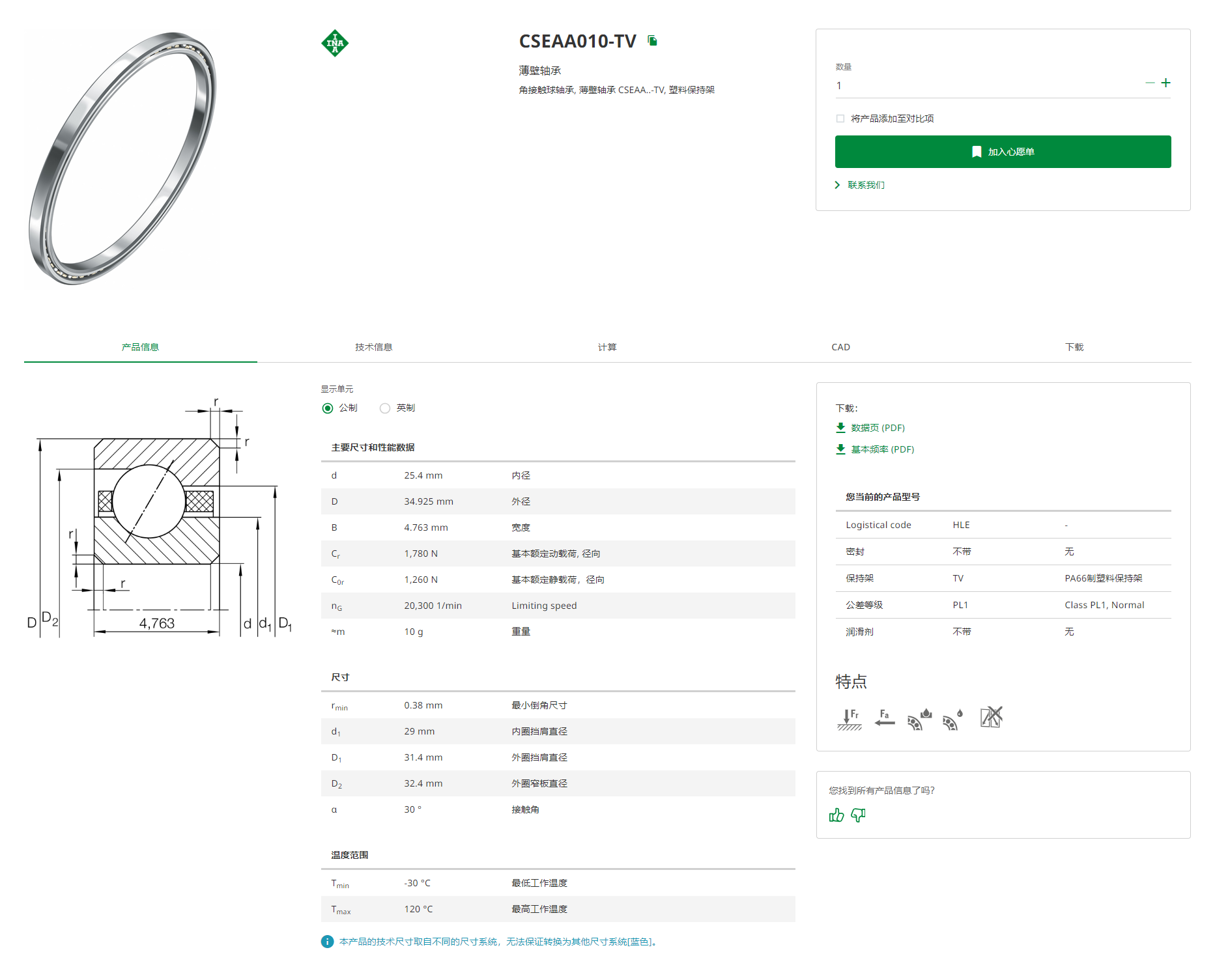Decrease quantity with the minus button
The height and width of the screenshot is (980, 1215).
pos(1150,83)
